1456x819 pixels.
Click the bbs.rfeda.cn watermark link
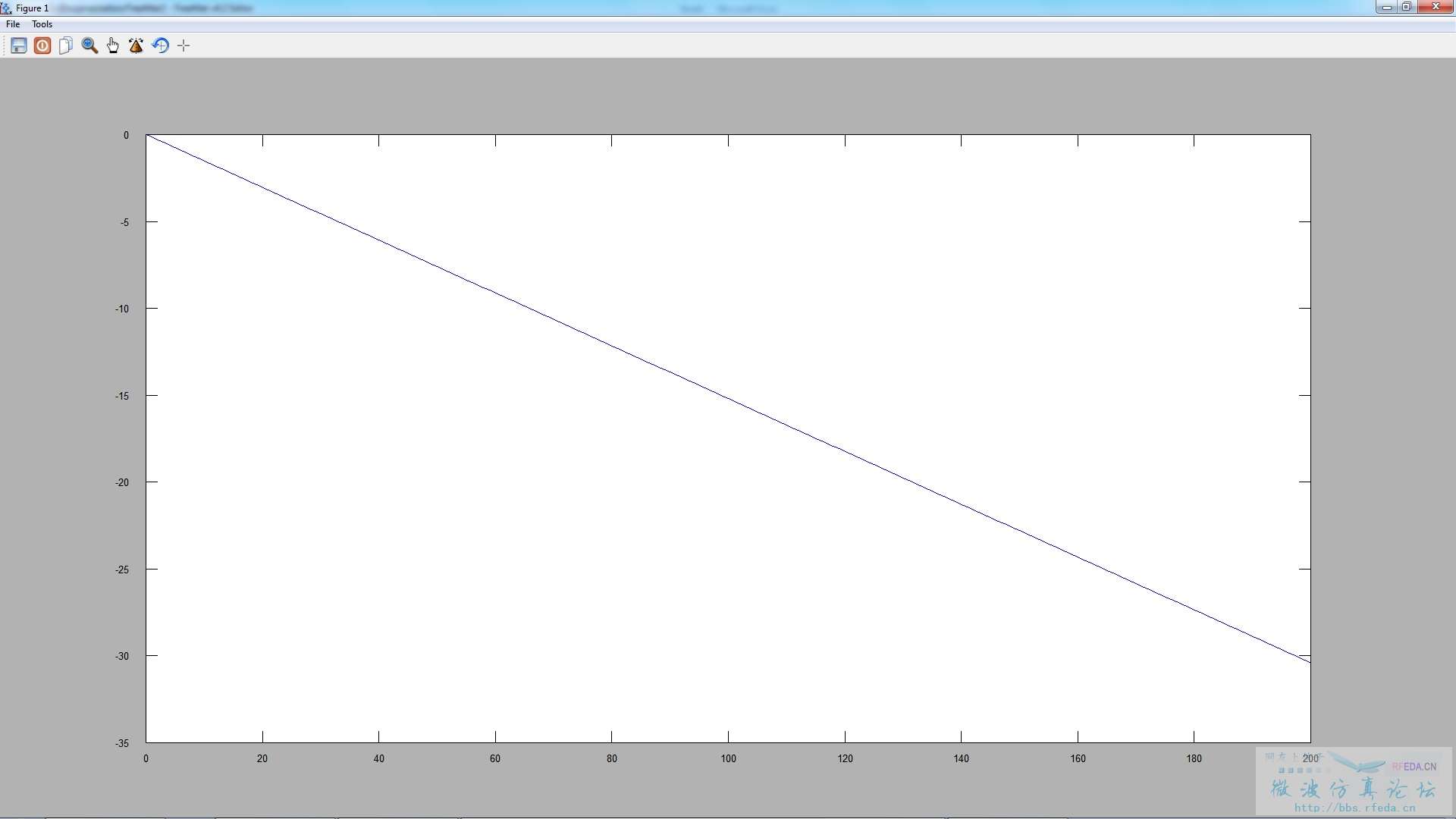tap(1354, 808)
